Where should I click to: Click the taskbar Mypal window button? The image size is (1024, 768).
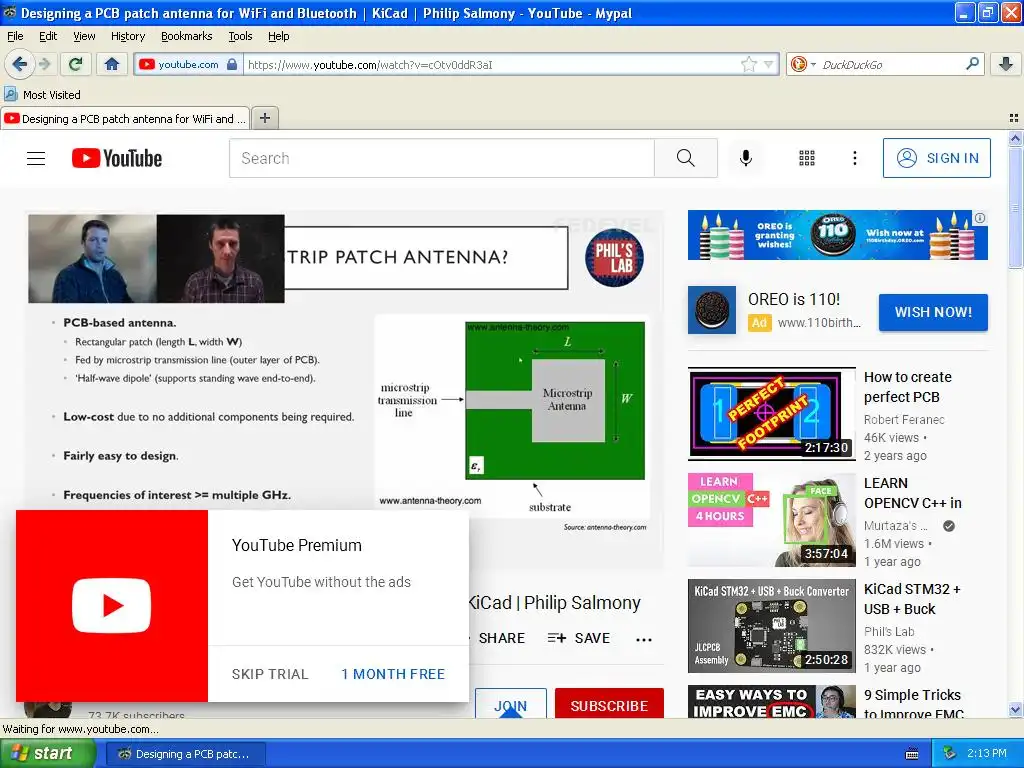(x=185, y=754)
